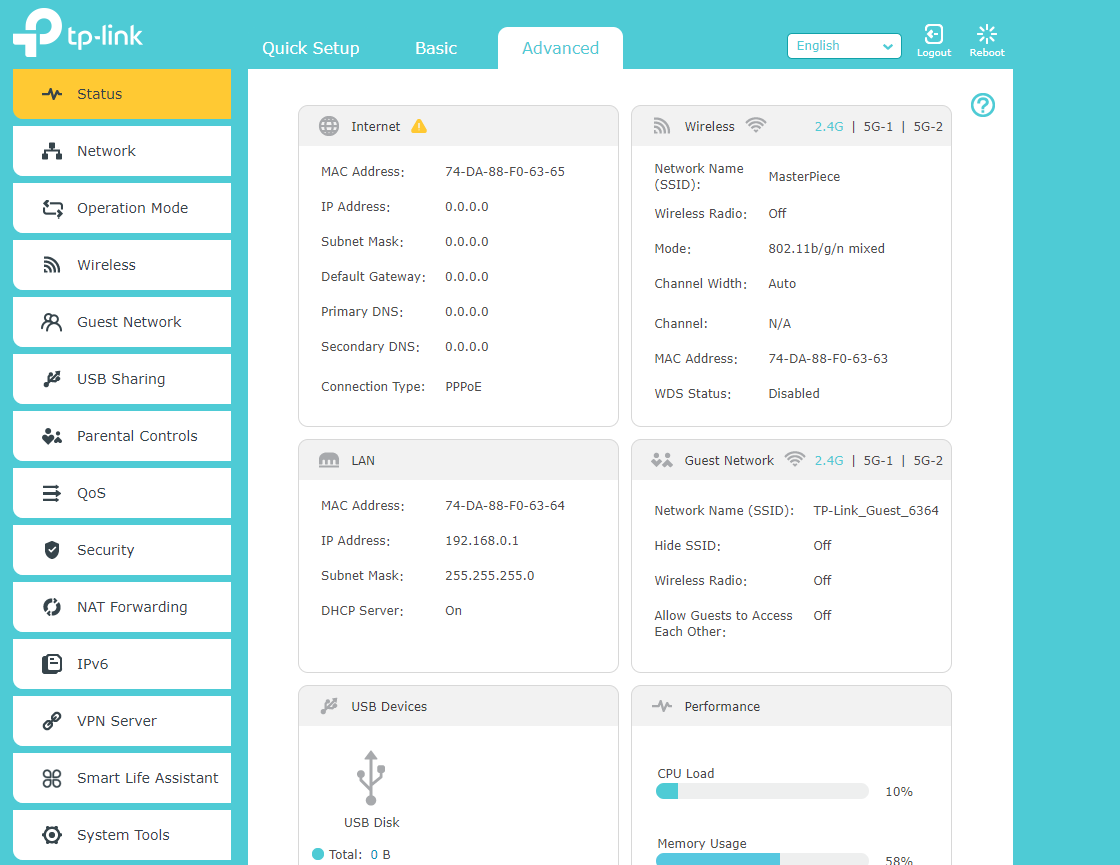
Task: Click the connection type value PPPoE
Action: 464,386
